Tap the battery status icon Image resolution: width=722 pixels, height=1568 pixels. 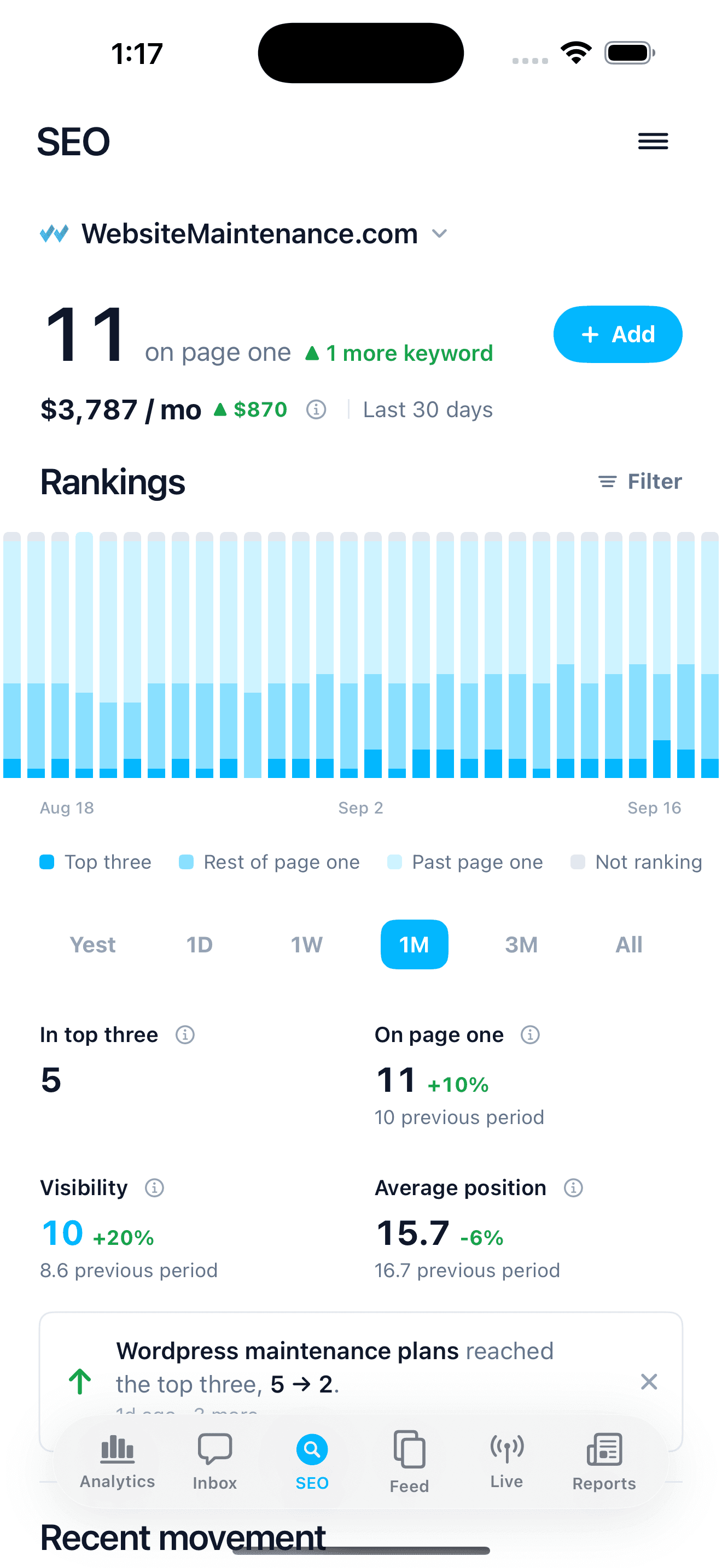[630, 53]
